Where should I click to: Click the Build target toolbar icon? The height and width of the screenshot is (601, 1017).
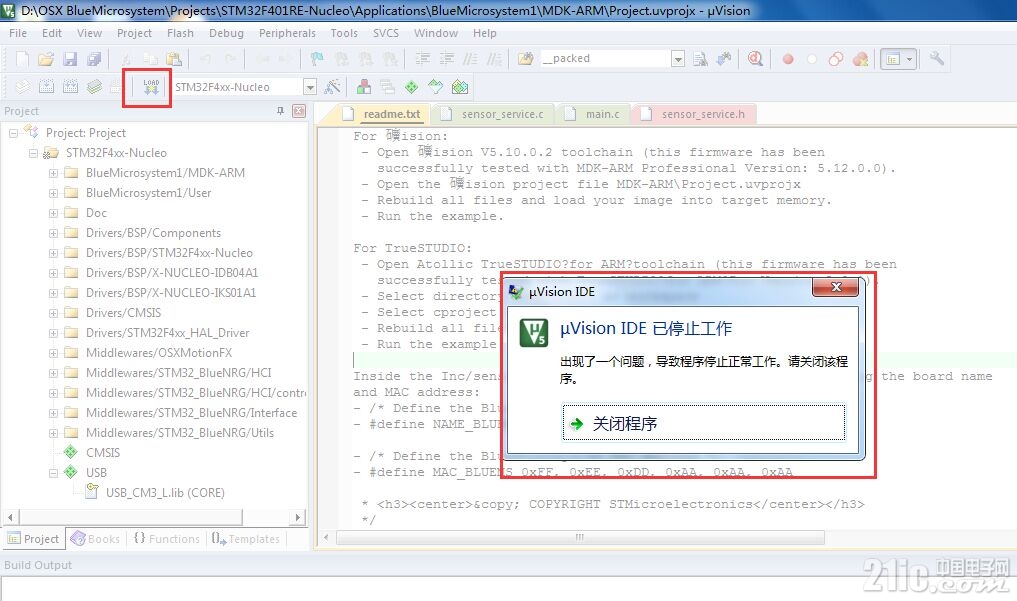tap(46, 87)
